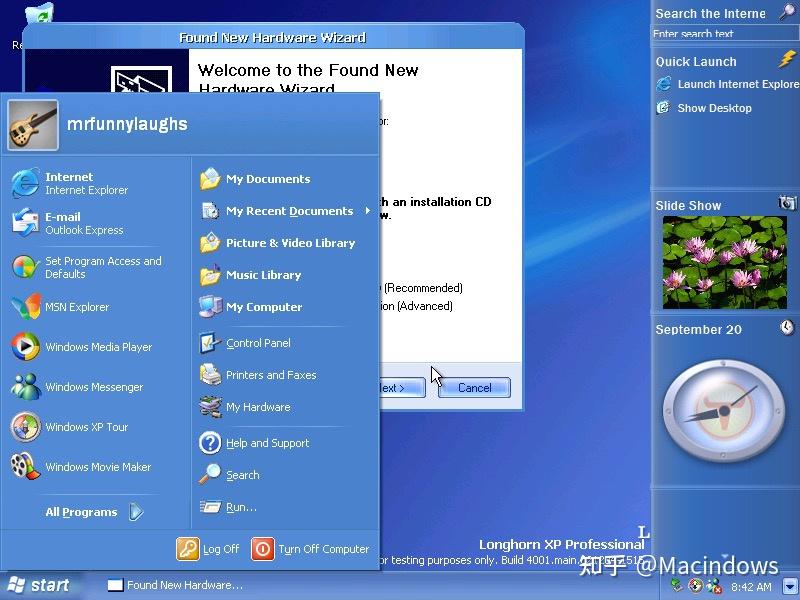Click the Start button

(x=40, y=585)
